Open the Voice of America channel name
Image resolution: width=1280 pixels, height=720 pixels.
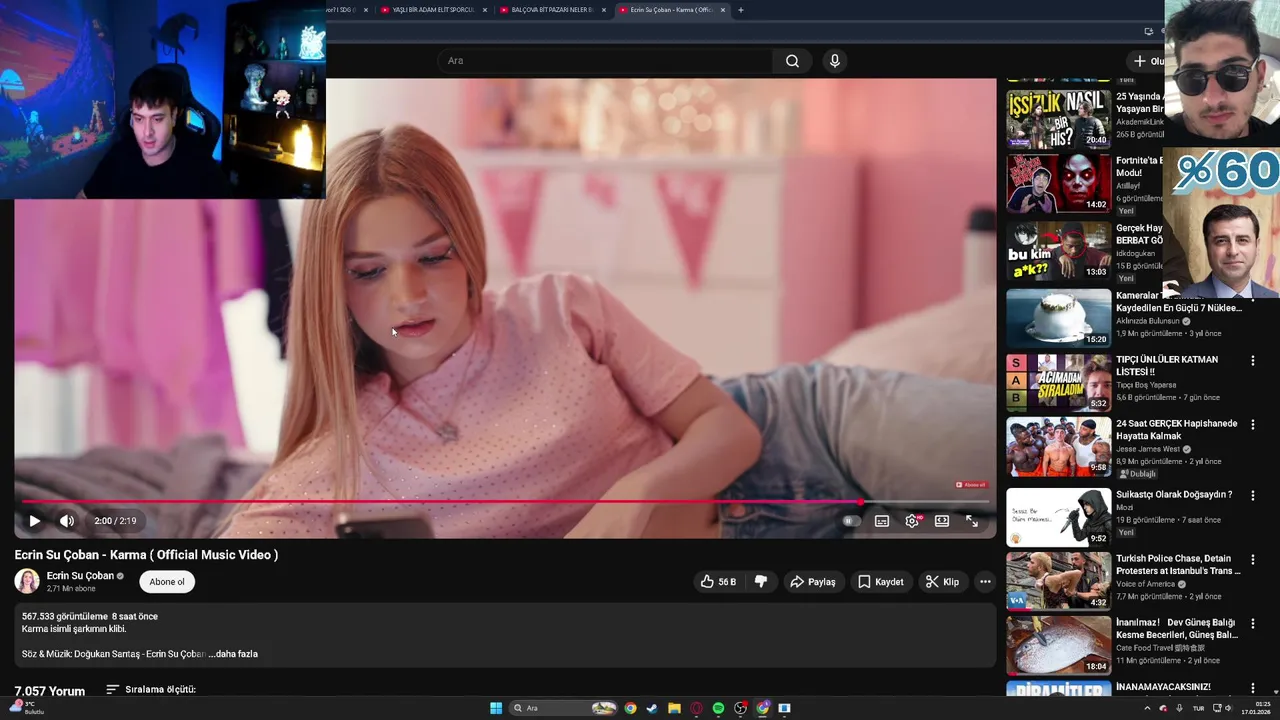[x=1147, y=584]
